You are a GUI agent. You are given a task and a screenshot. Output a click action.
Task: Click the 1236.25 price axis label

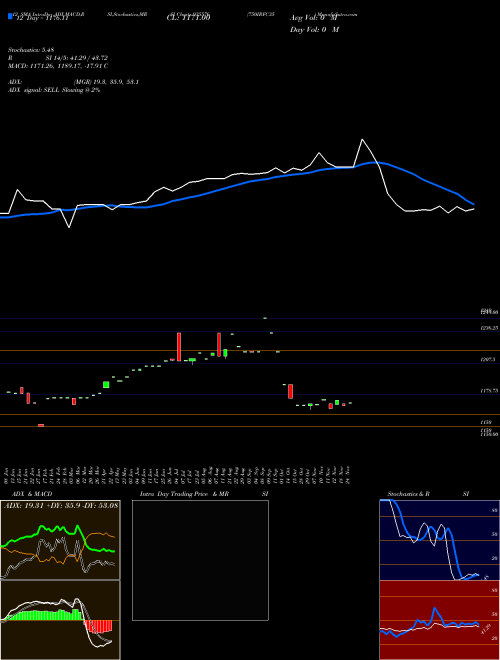coord(489,327)
